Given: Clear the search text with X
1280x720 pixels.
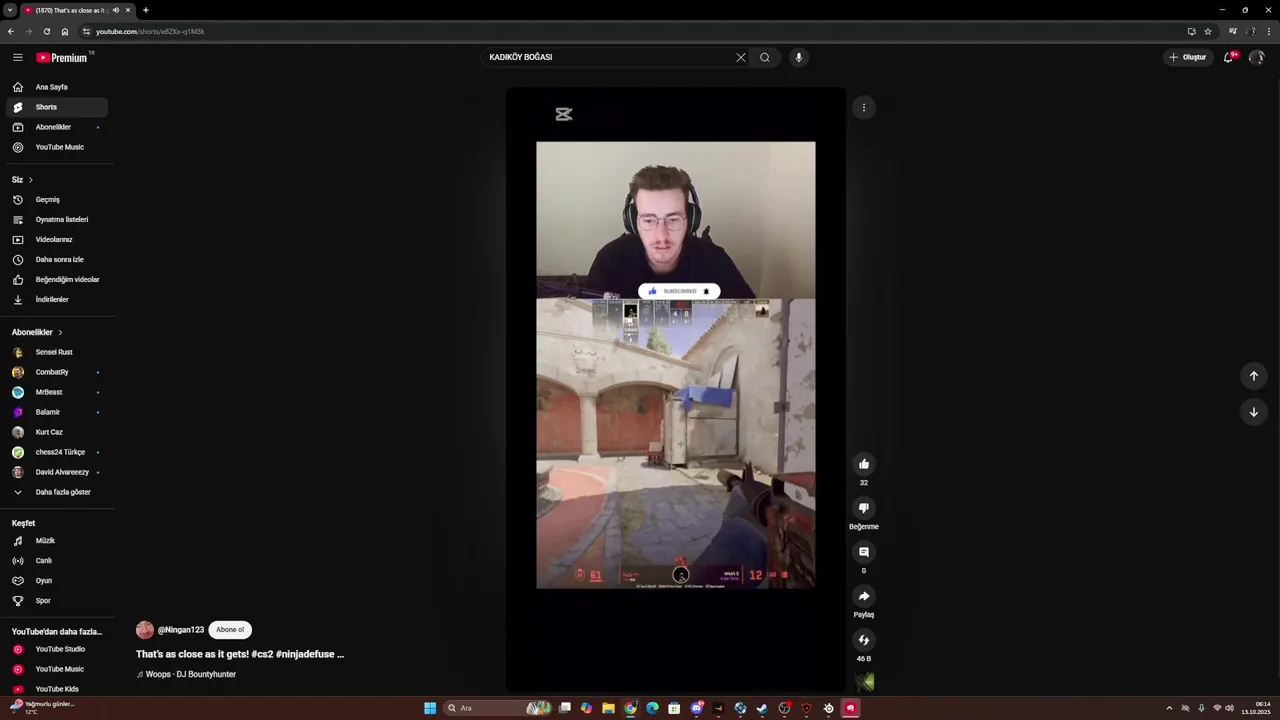Looking at the screenshot, I should point(741,57).
